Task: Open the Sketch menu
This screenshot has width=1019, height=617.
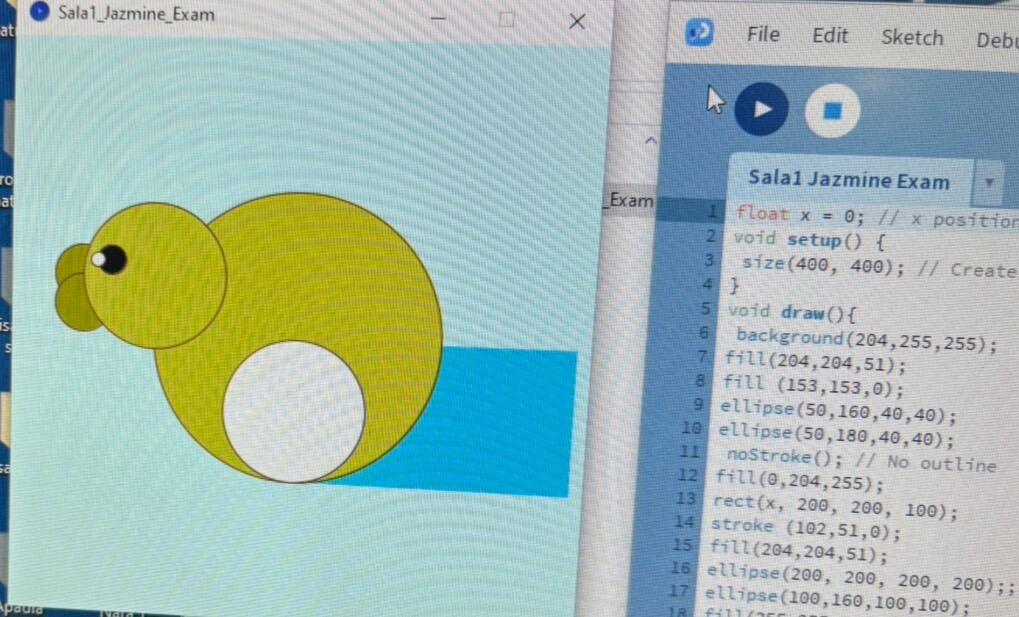Action: [x=912, y=38]
